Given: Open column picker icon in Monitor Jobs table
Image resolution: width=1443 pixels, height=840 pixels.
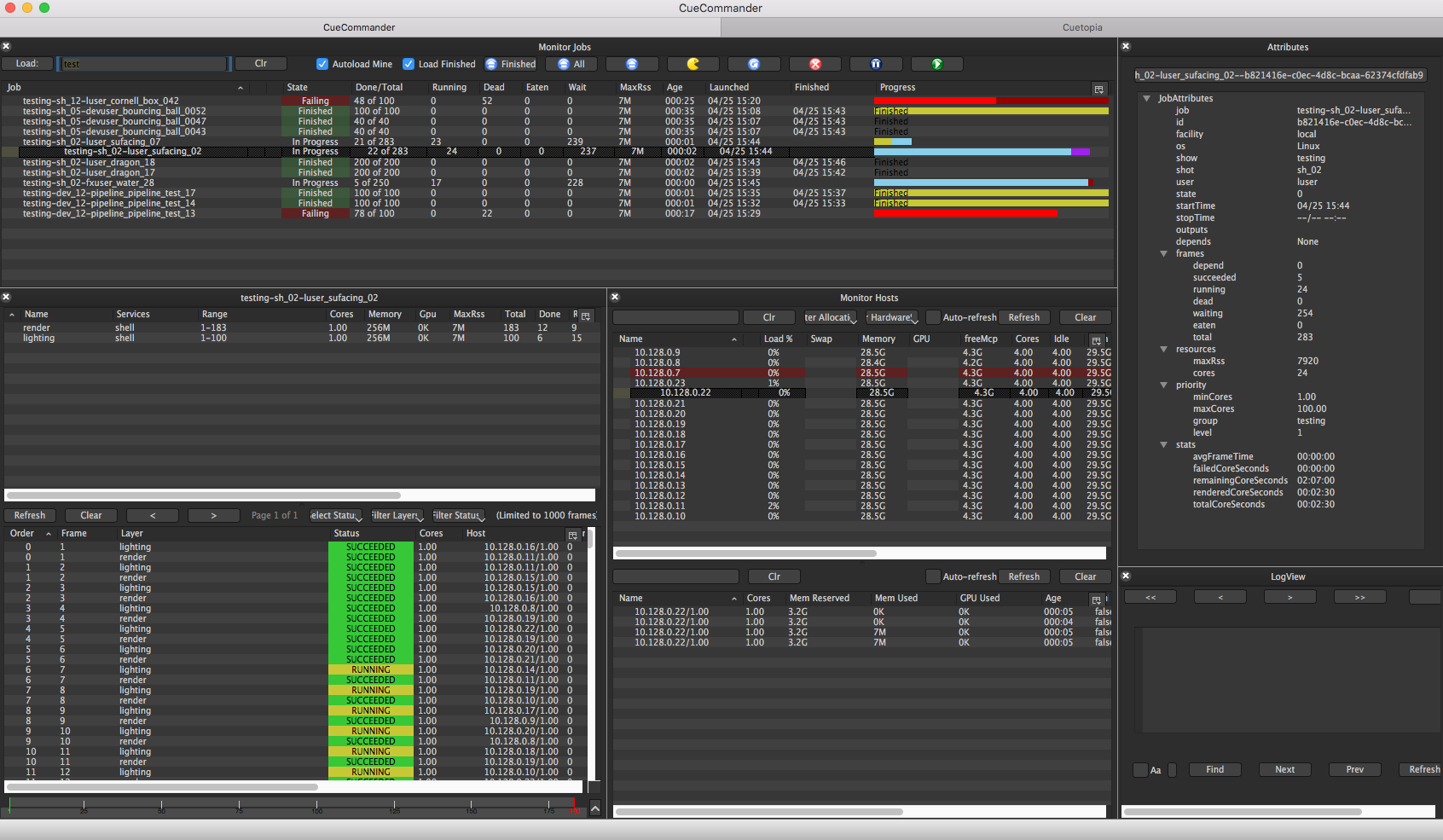Looking at the screenshot, I should (1098, 89).
